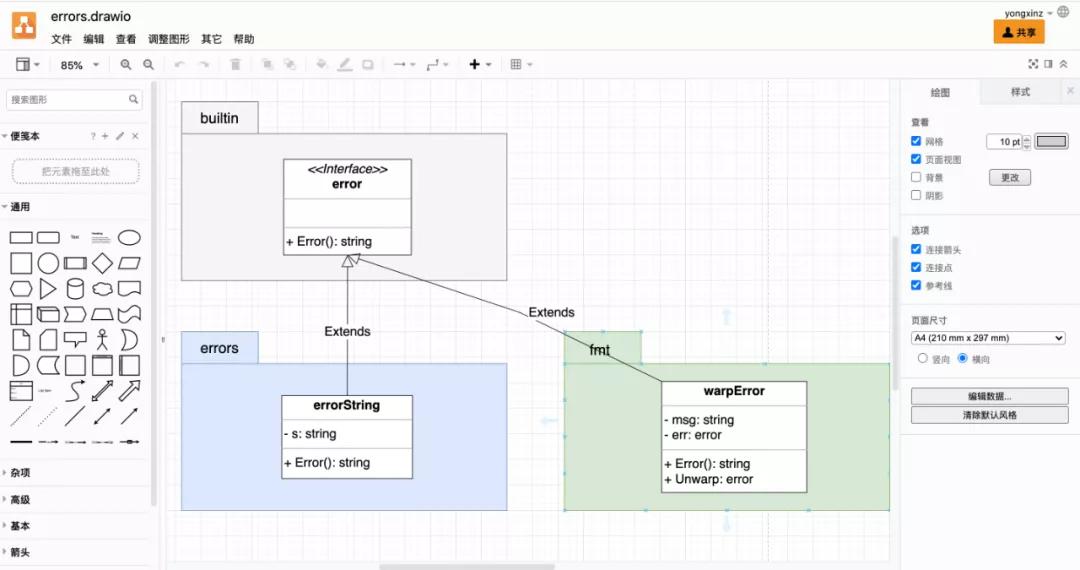Click the globe language icon
This screenshot has height=570, width=1080.
[x=1063, y=12]
